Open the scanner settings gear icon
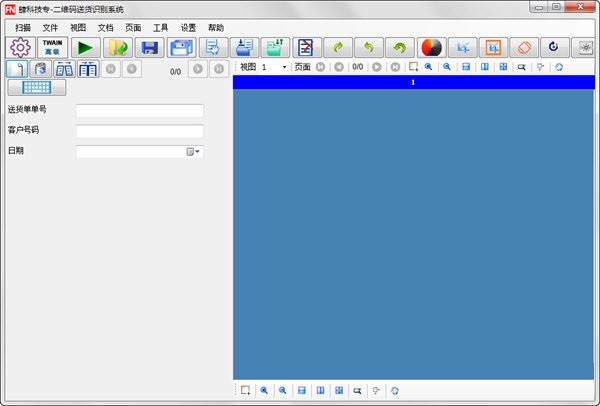 [x=21, y=48]
